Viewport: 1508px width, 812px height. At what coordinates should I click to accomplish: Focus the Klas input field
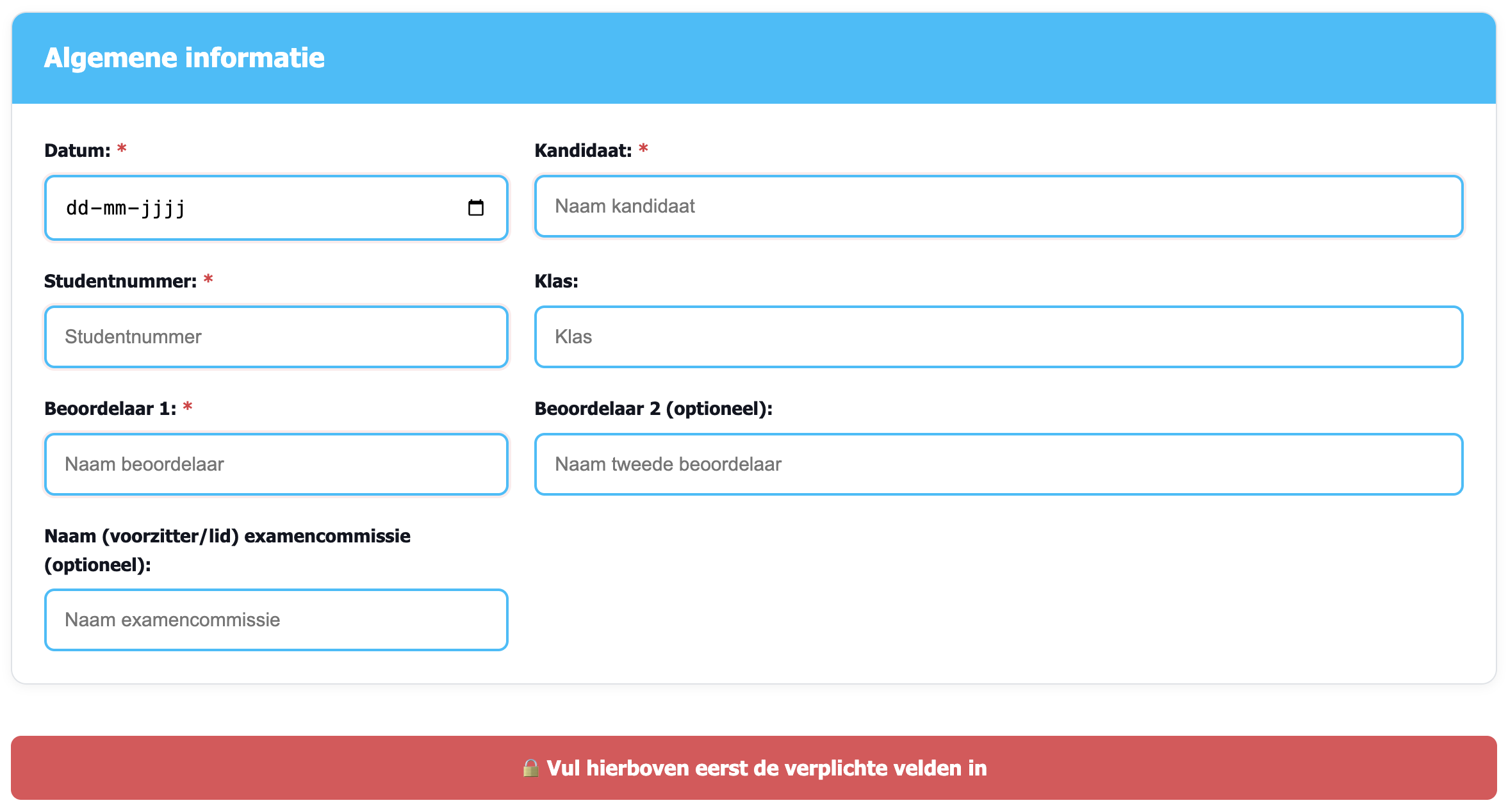click(x=998, y=337)
